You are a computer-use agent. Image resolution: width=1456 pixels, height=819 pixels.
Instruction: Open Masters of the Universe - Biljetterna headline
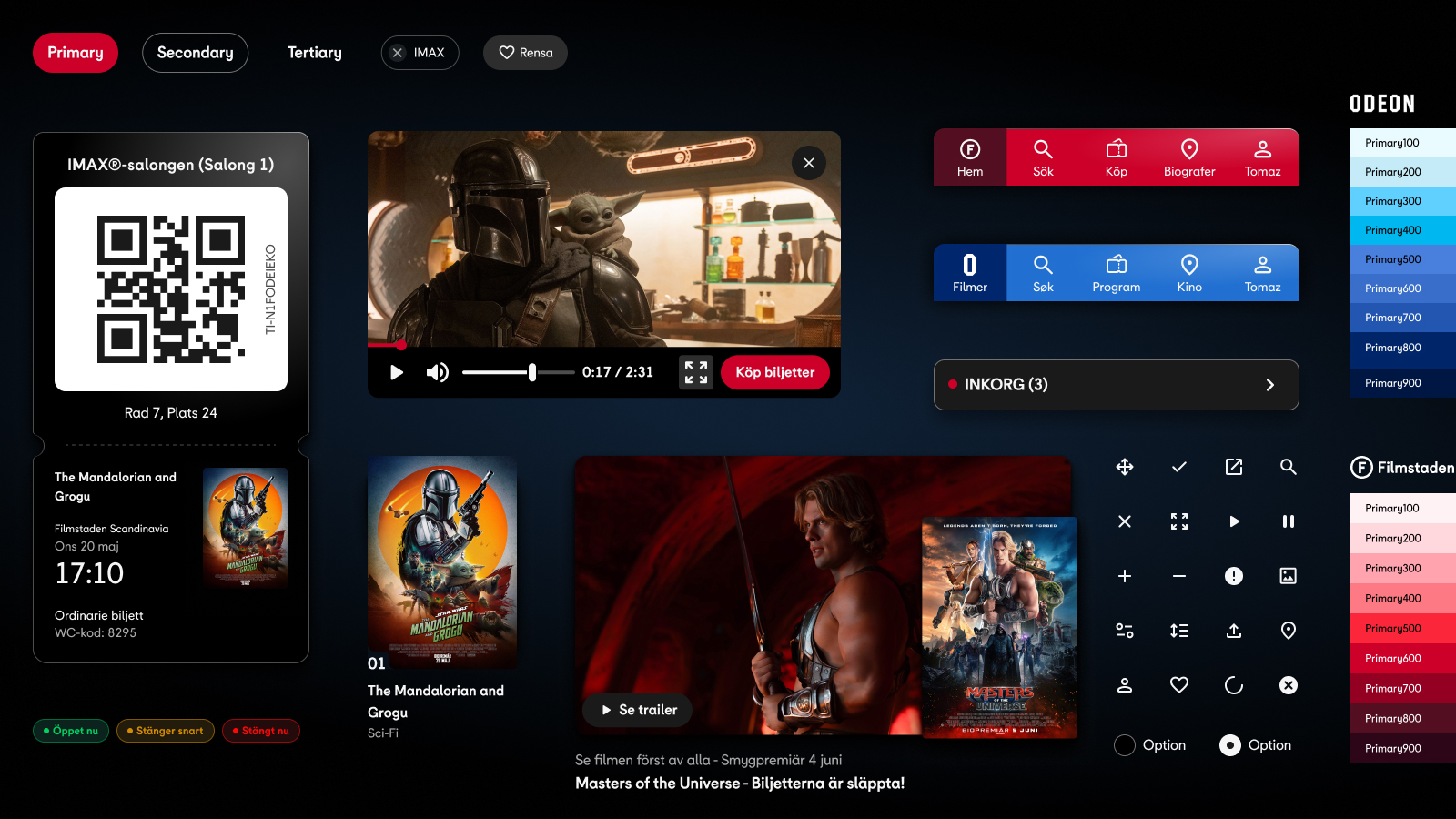coord(740,784)
